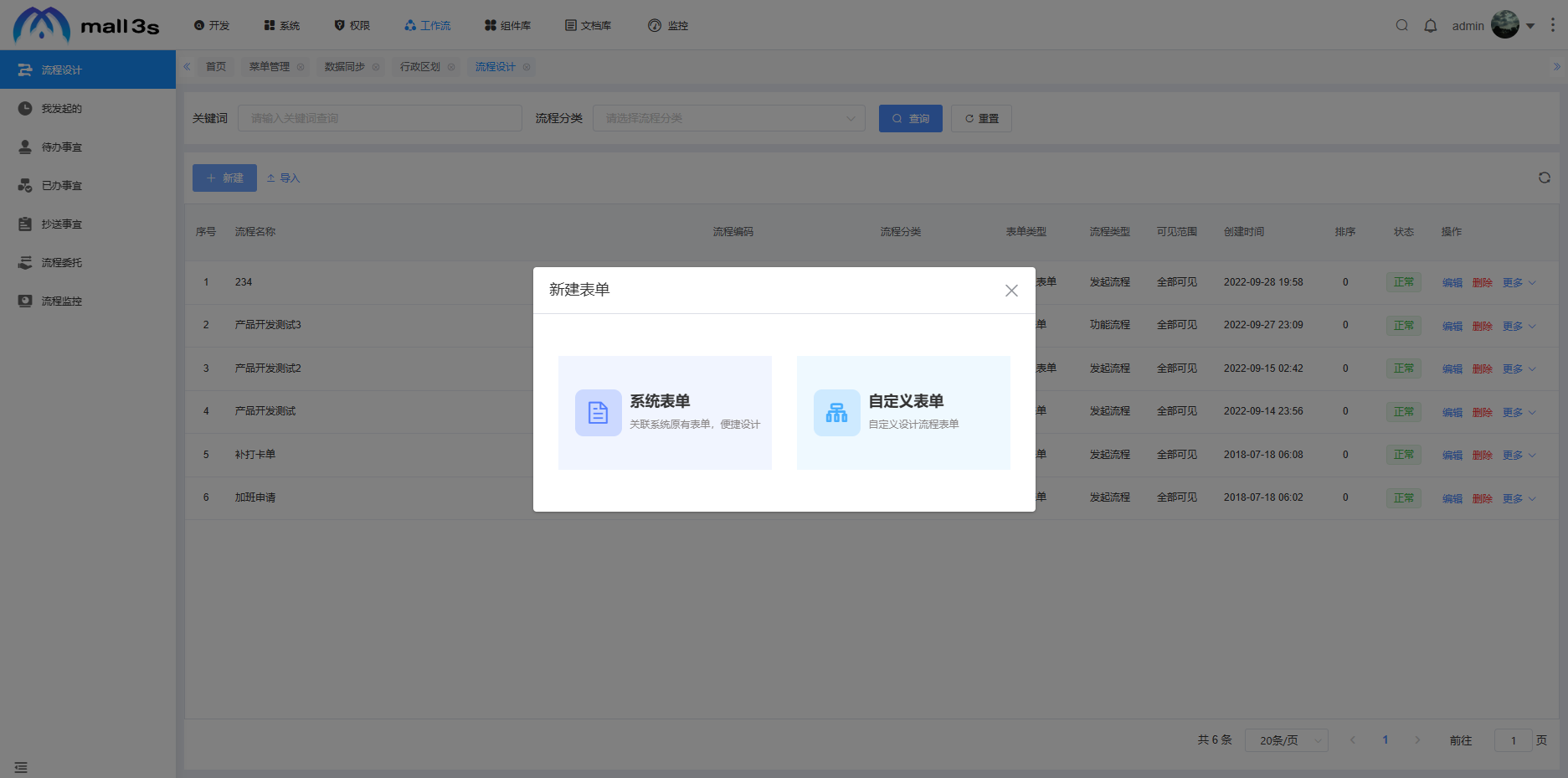Expand the admin user dropdown arrow
The width and height of the screenshot is (1568, 778).
pyautogui.click(x=1530, y=26)
